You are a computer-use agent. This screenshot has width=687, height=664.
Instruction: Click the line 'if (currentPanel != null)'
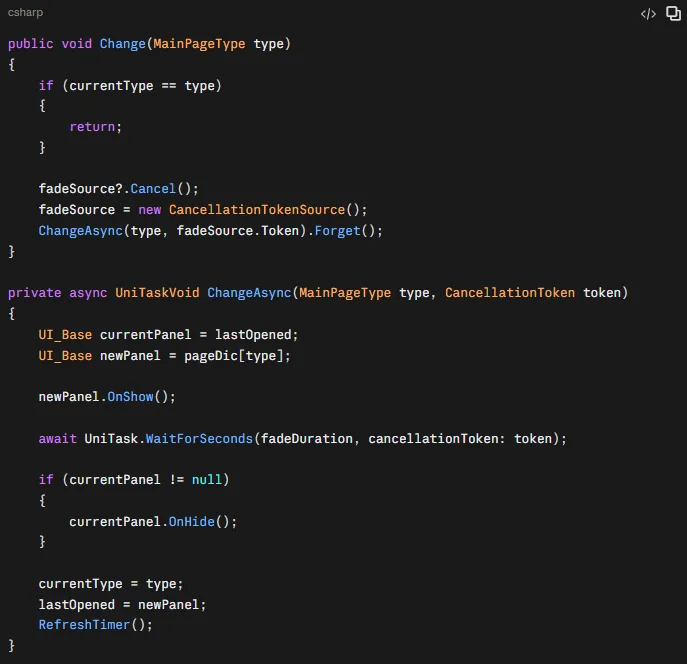click(134, 480)
